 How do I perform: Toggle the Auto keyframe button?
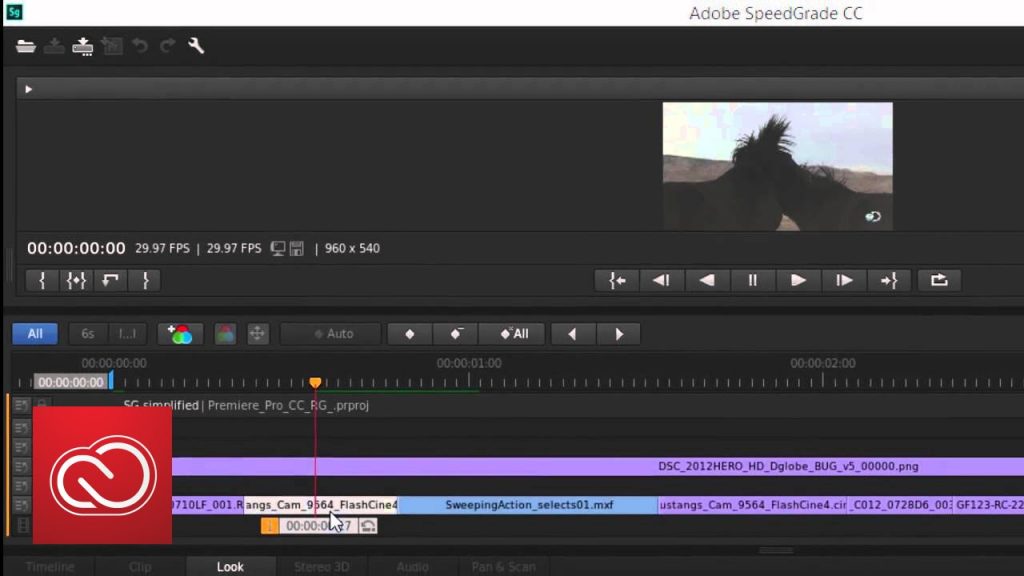331,334
